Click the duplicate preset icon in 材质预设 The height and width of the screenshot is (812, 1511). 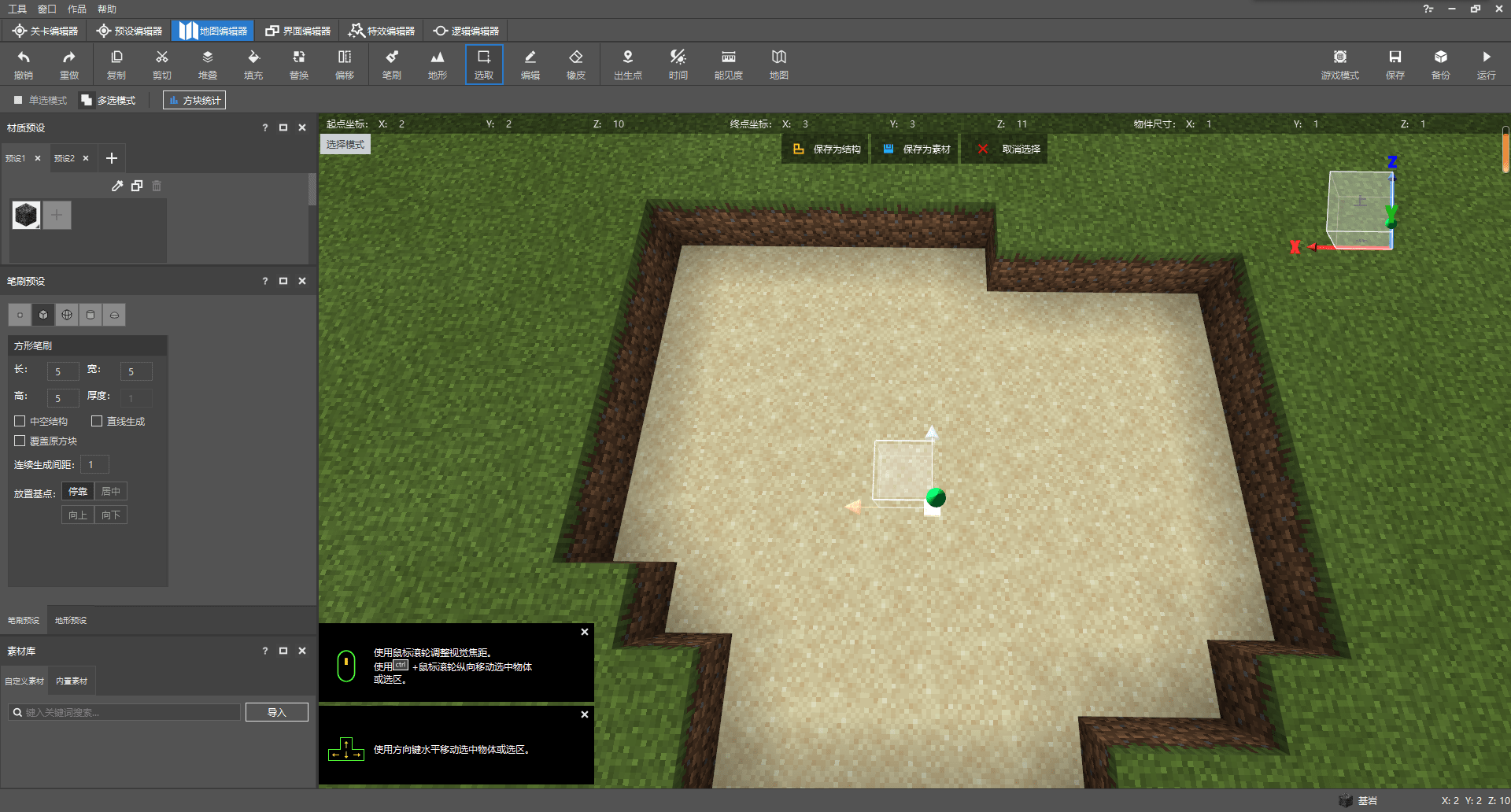point(137,186)
